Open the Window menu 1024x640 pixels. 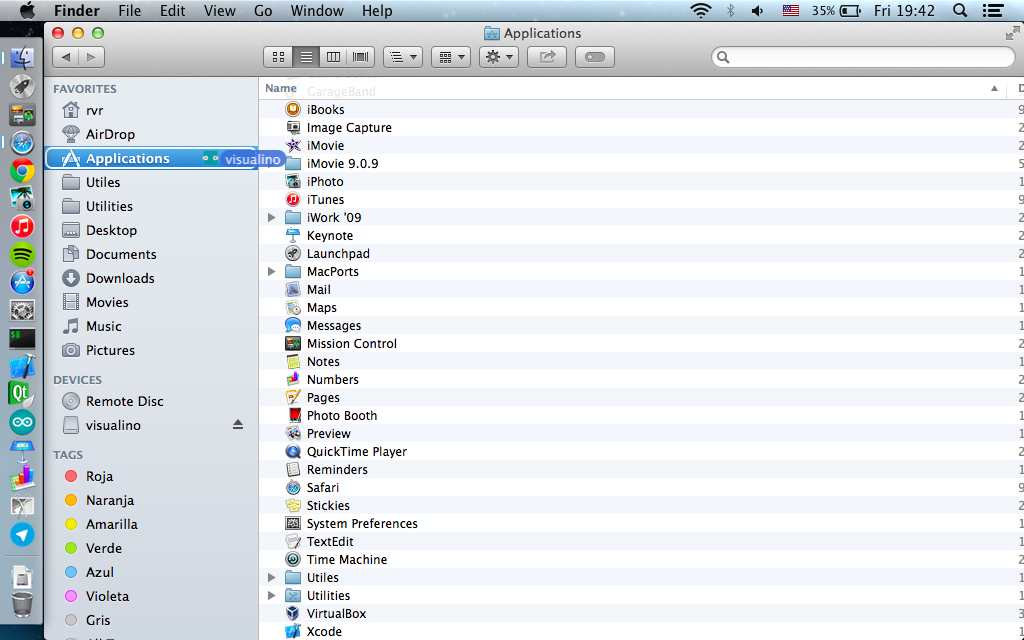point(317,10)
